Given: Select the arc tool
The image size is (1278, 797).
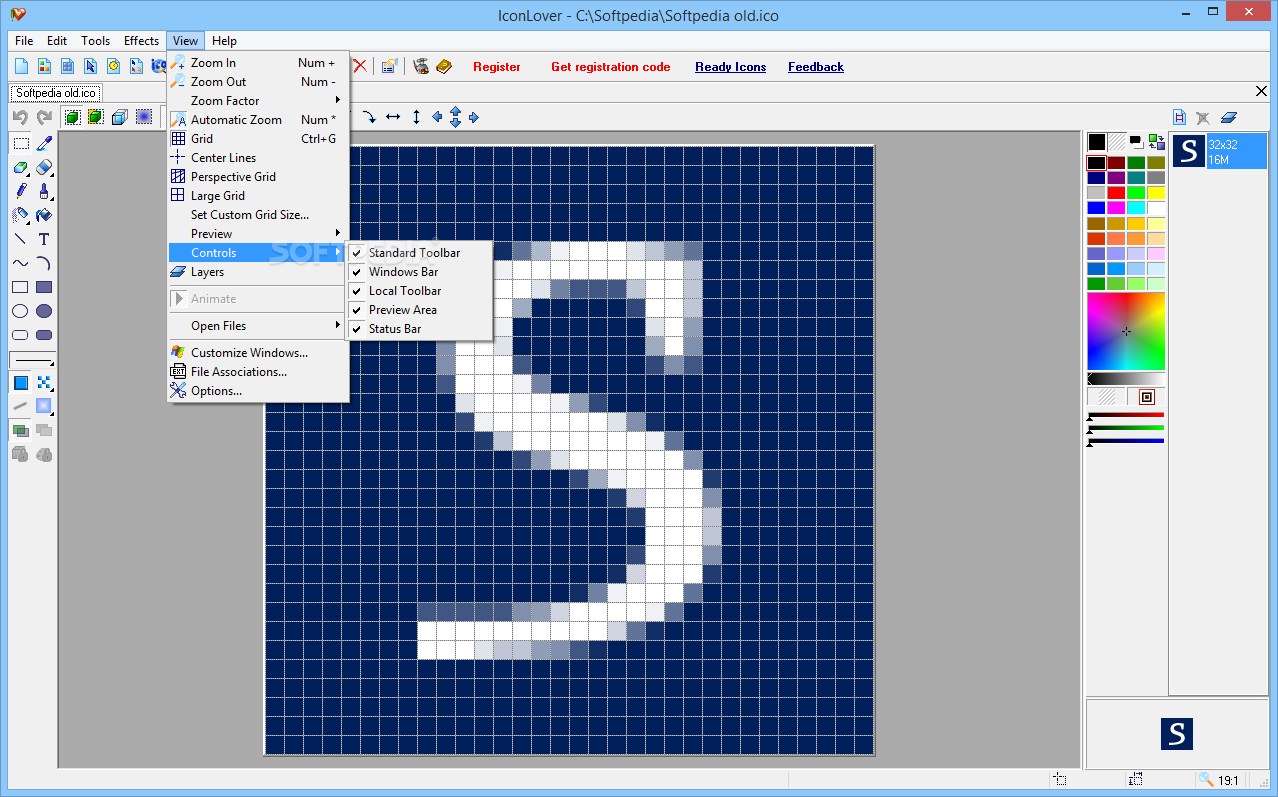Looking at the screenshot, I should click(44, 263).
